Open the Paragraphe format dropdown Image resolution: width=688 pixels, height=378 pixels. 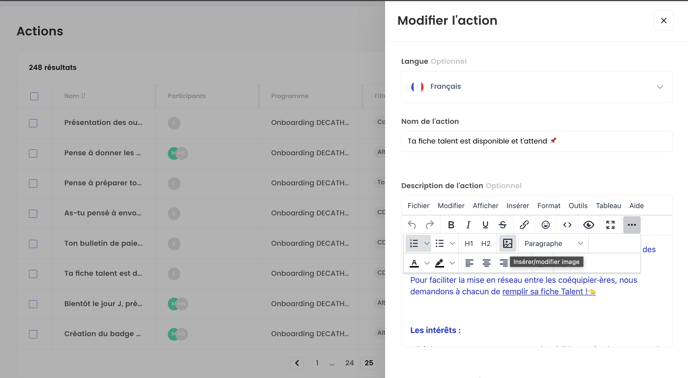[x=553, y=243]
